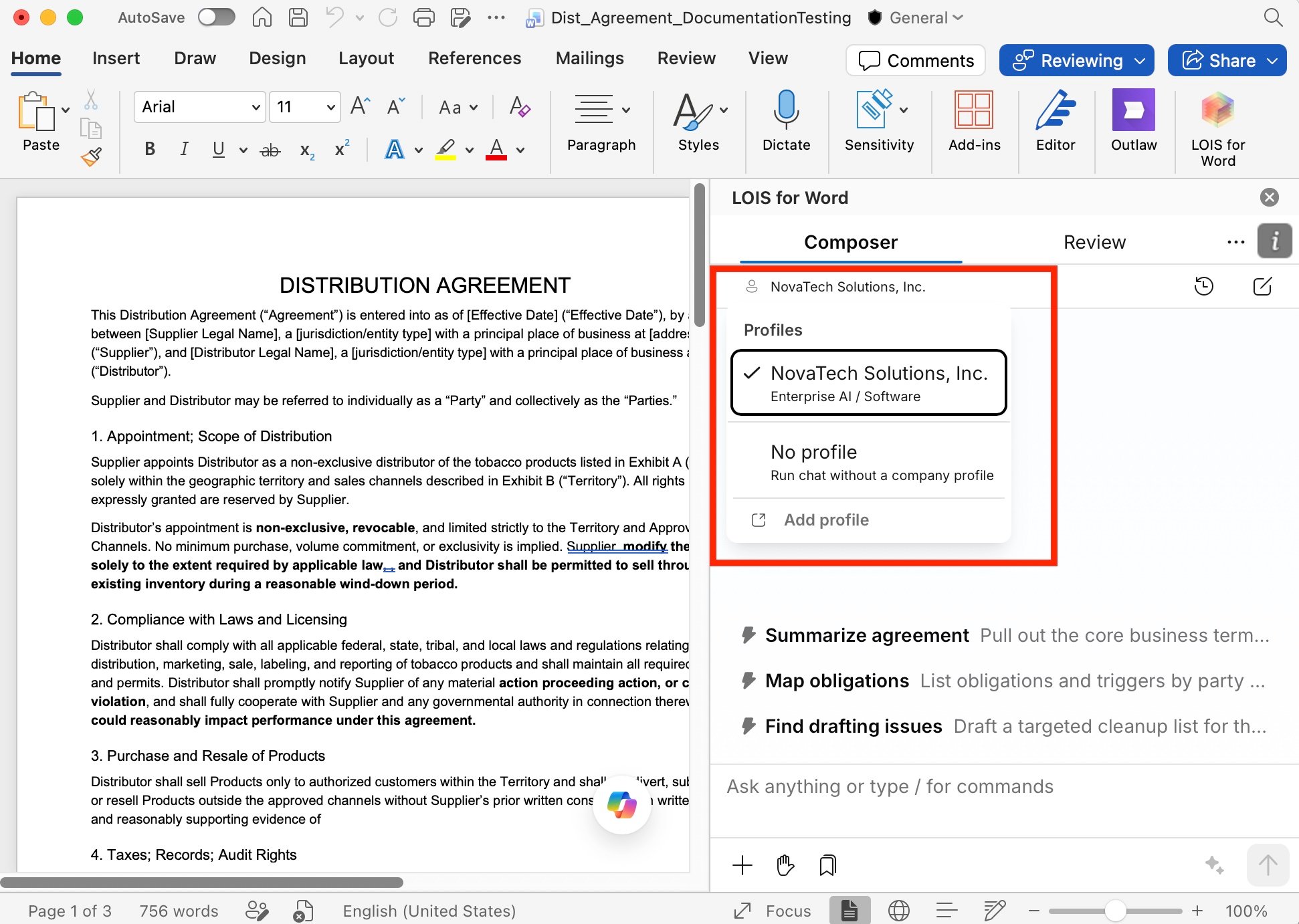This screenshot has height=924, width=1299.
Task: Toggle underline formatting
Action: [x=219, y=149]
